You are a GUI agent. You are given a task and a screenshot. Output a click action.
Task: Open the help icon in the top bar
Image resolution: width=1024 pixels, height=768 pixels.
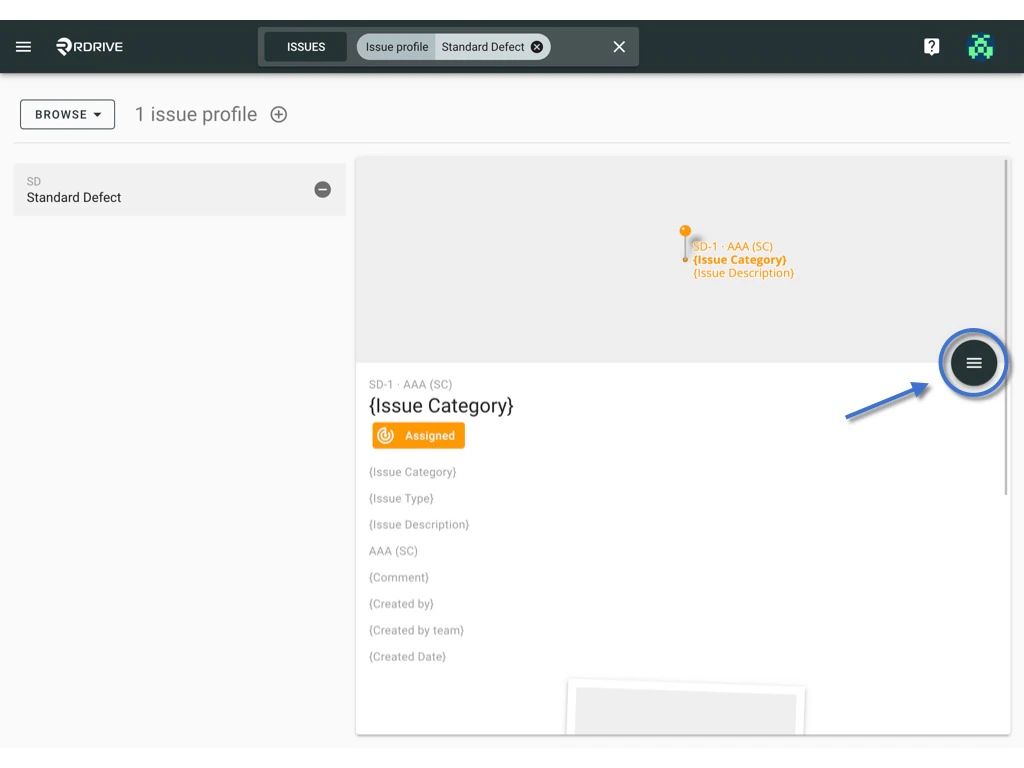coord(931,46)
